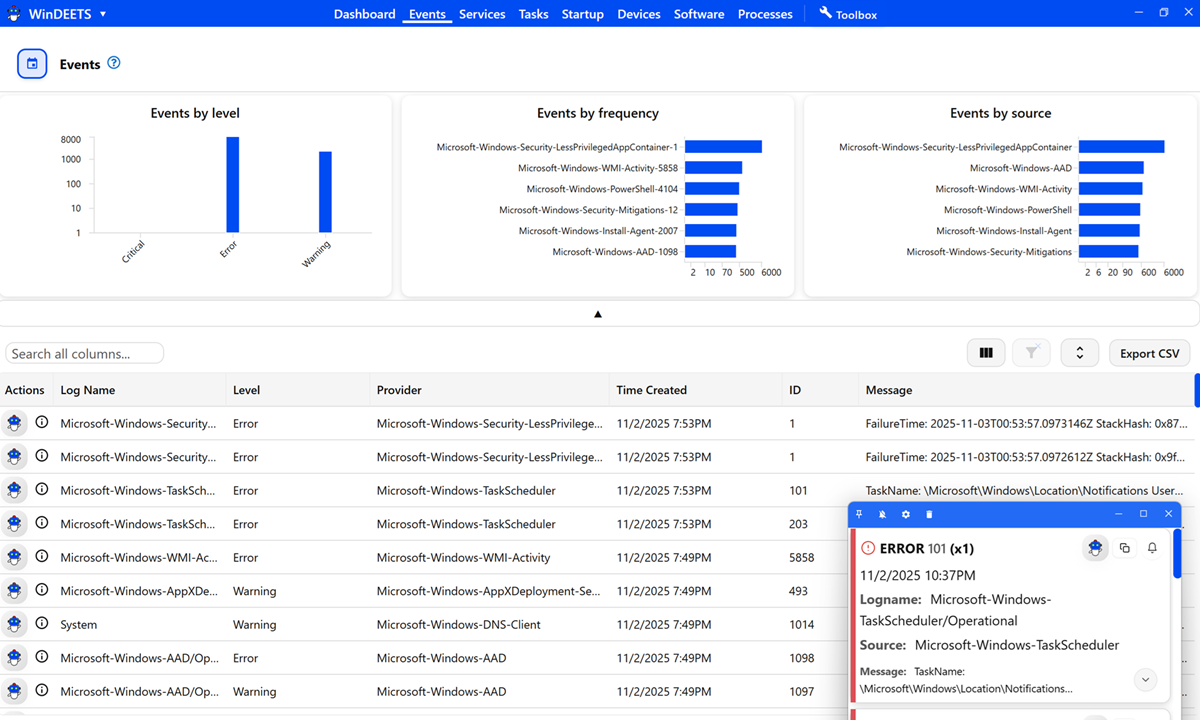Switch to the Dashboard tab
The width and height of the screenshot is (1200, 720).
364,14
